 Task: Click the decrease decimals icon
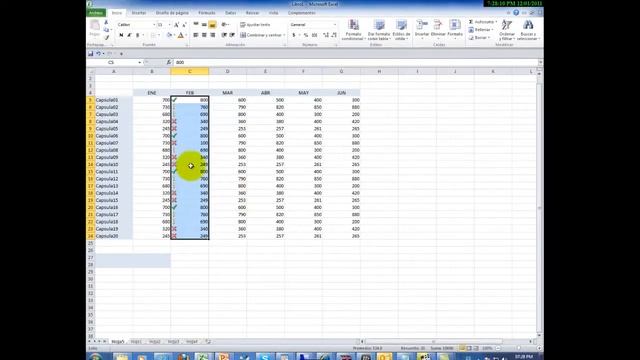(334, 36)
